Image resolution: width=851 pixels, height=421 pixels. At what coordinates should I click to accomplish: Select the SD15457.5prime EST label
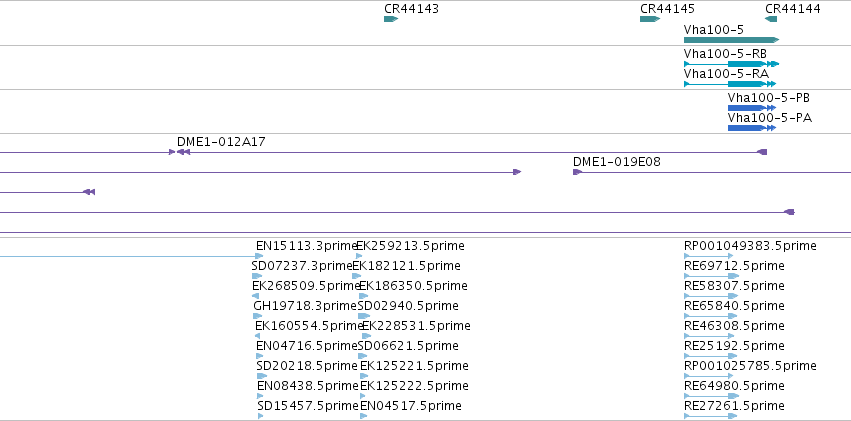point(308,406)
